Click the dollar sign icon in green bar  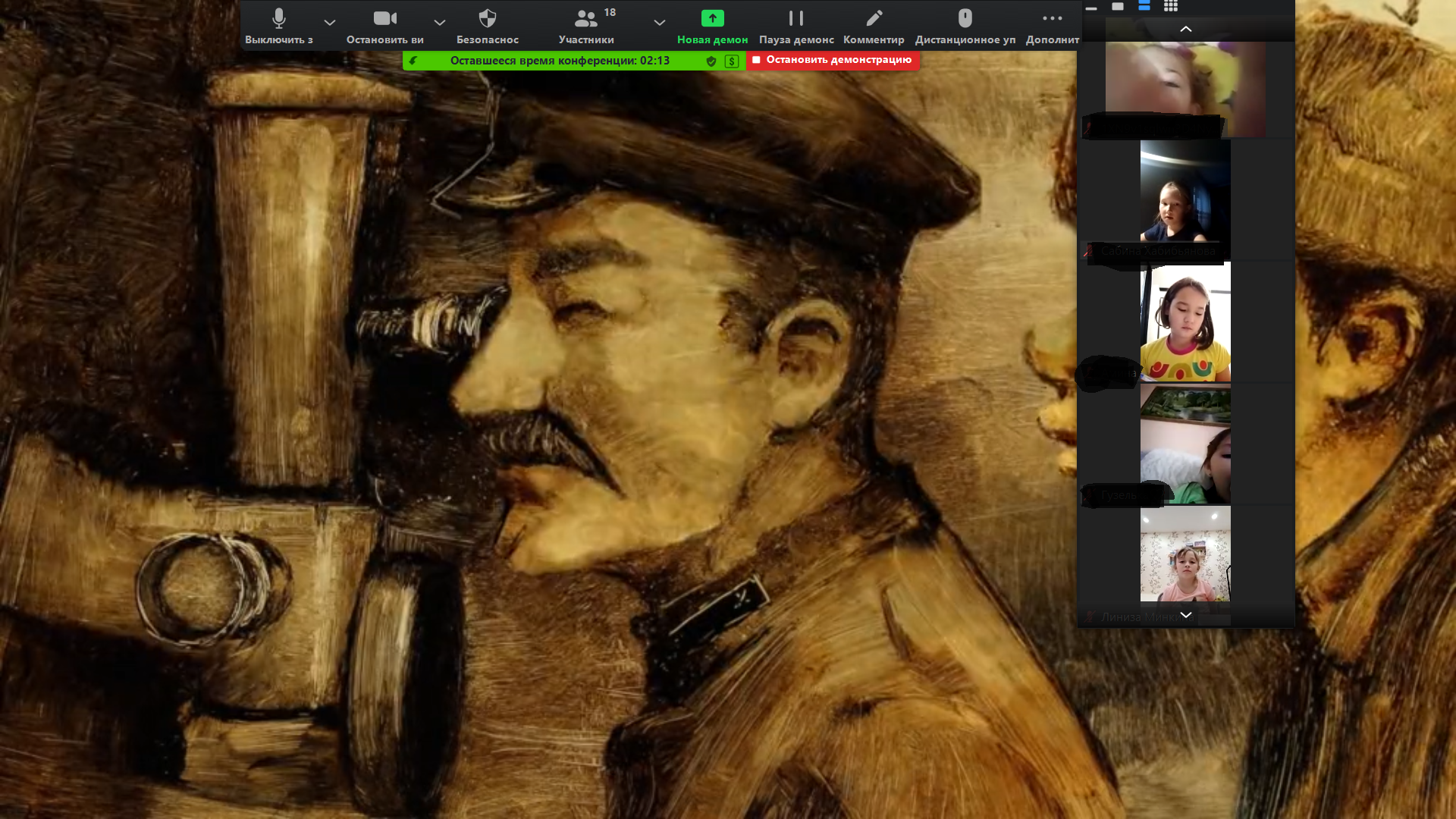pyautogui.click(x=731, y=61)
